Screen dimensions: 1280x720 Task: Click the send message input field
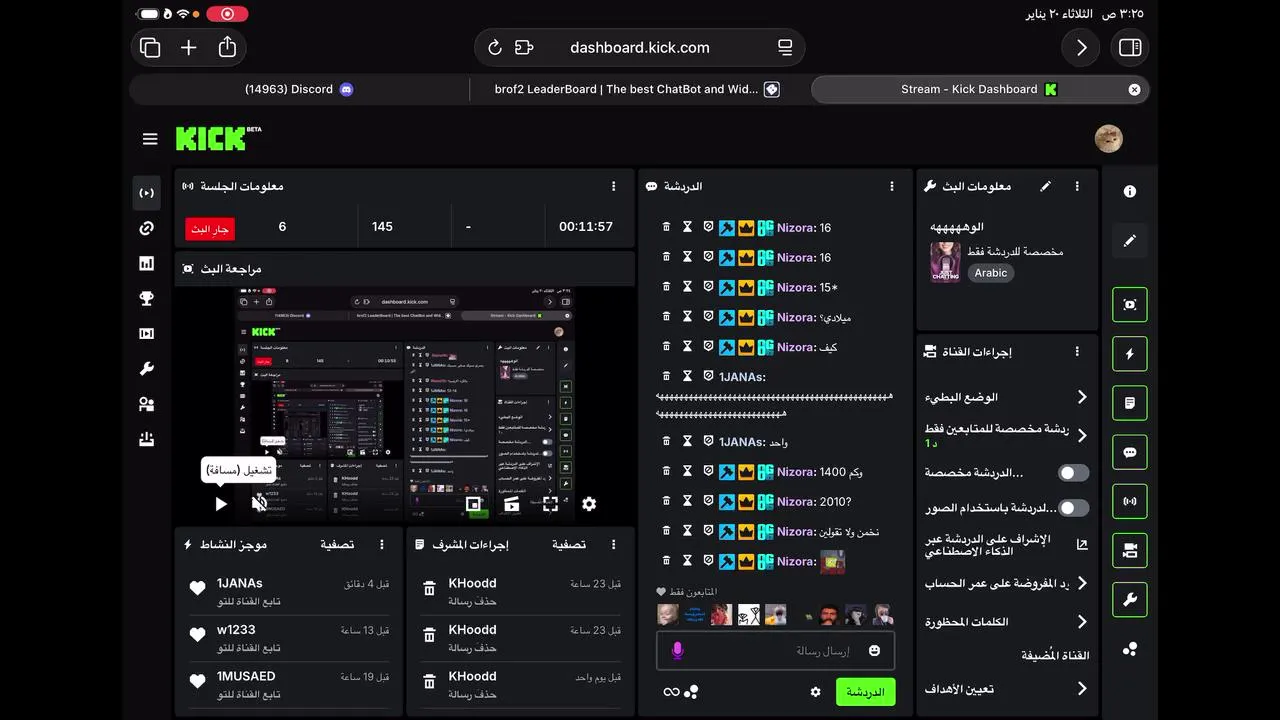776,651
